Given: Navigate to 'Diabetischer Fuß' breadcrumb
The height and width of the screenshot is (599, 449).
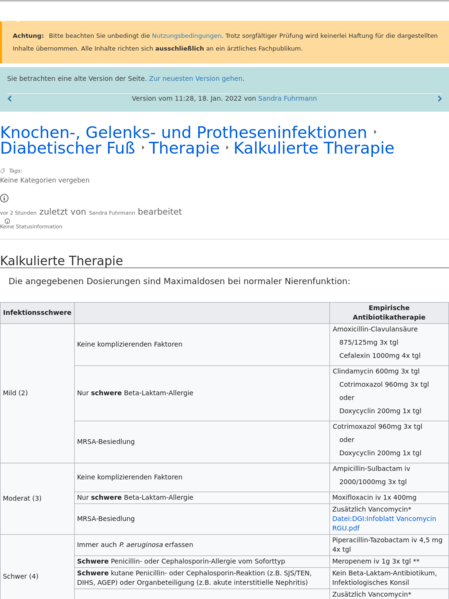Looking at the screenshot, I should coord(68,148).
